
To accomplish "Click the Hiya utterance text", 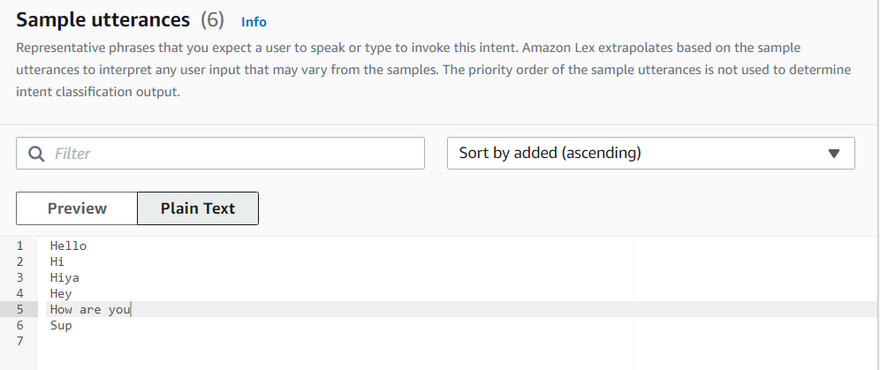I will tap(65, 277).
